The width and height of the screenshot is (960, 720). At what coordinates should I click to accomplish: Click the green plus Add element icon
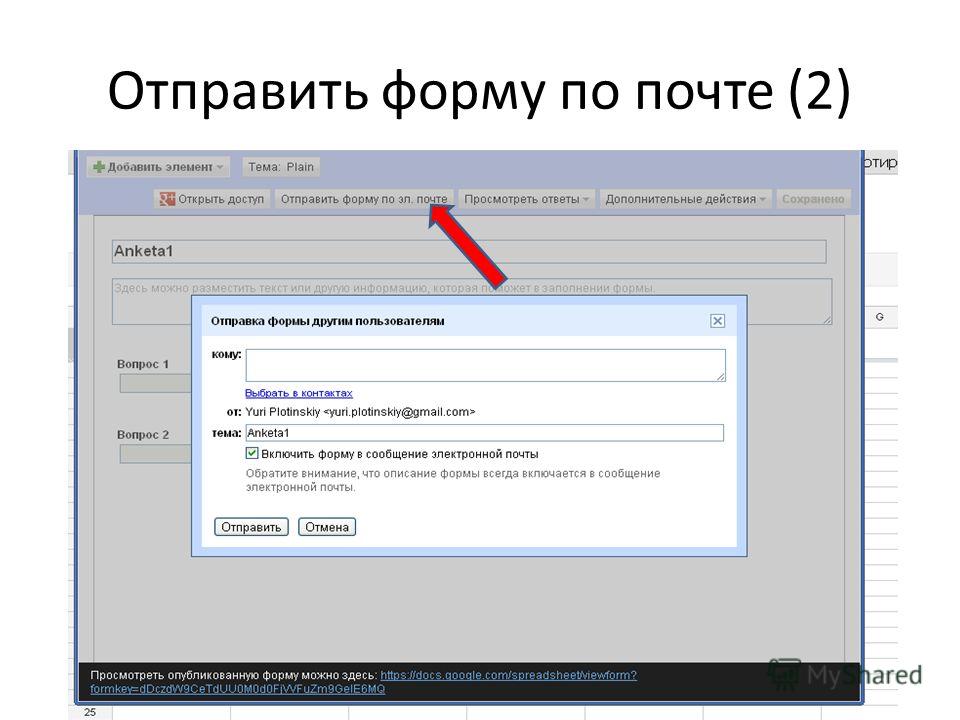[x=99, y=167]
